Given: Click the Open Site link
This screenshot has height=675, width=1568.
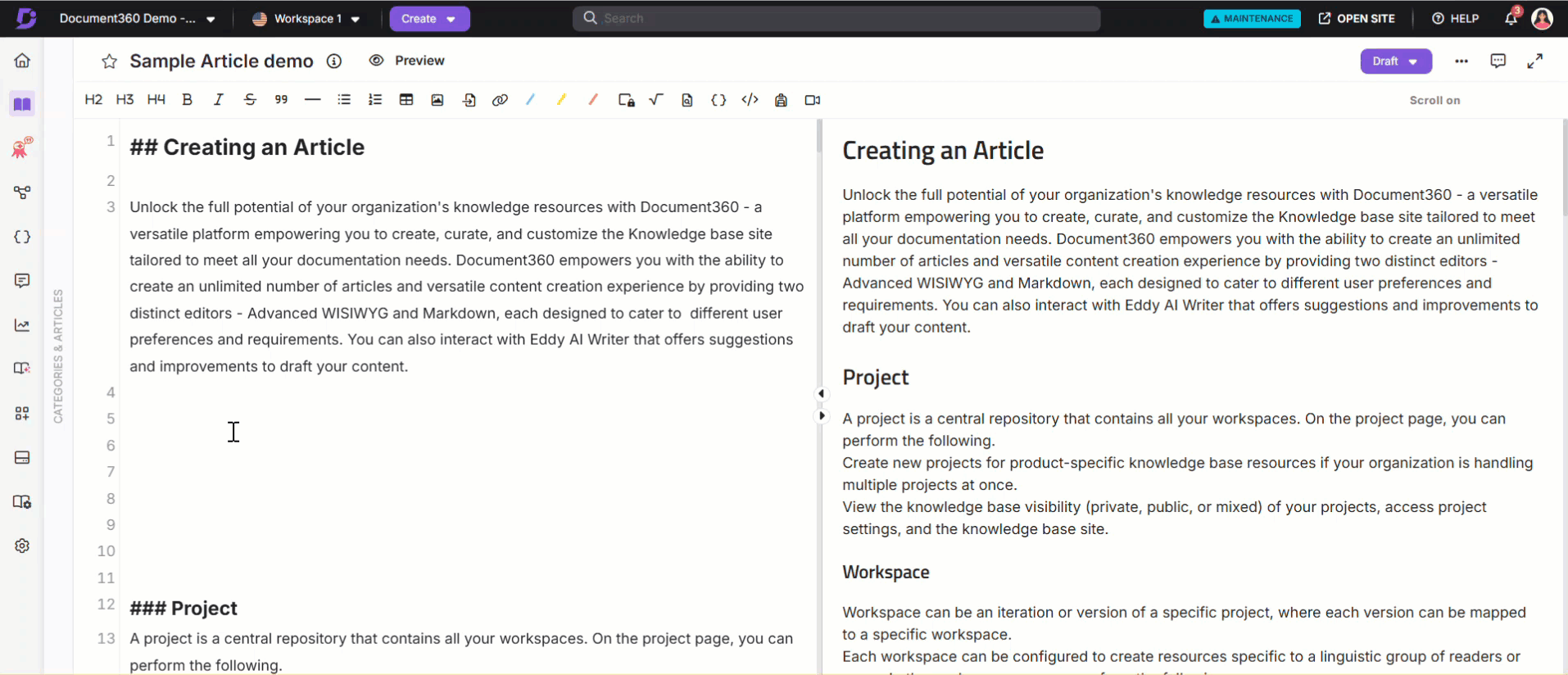Looking at the screenshot, I should (1357, 19).
